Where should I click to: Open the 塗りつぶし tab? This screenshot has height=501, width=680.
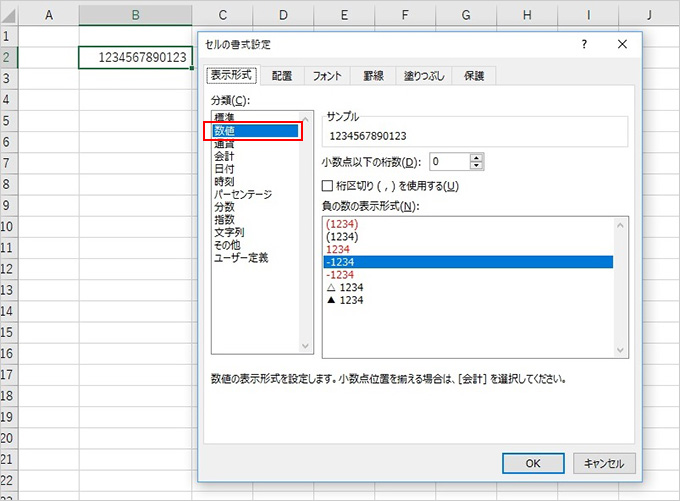click(424, 76)
